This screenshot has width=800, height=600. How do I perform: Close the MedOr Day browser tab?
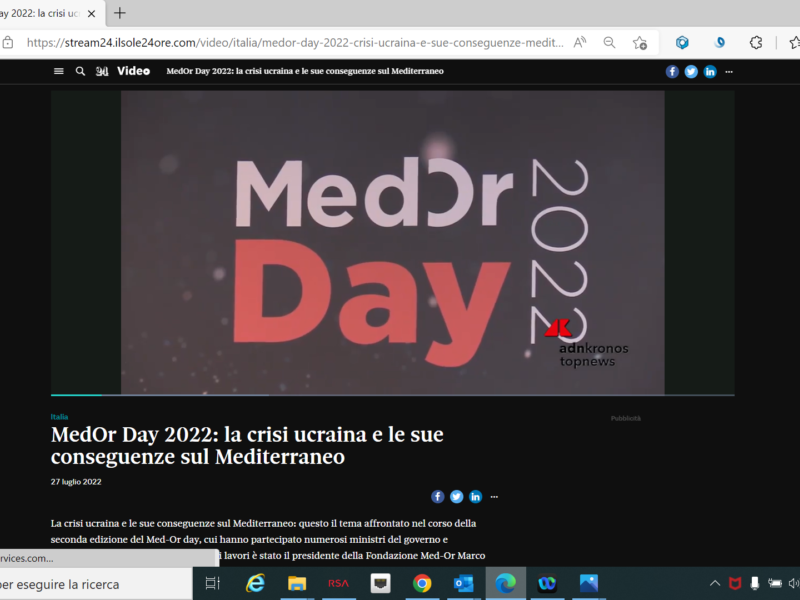tap(91, 14)
